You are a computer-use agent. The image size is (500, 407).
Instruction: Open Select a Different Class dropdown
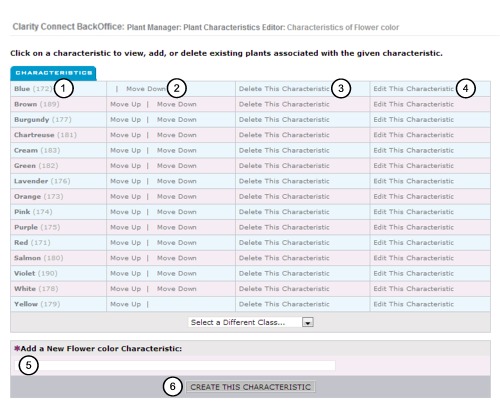pos(251,322)
